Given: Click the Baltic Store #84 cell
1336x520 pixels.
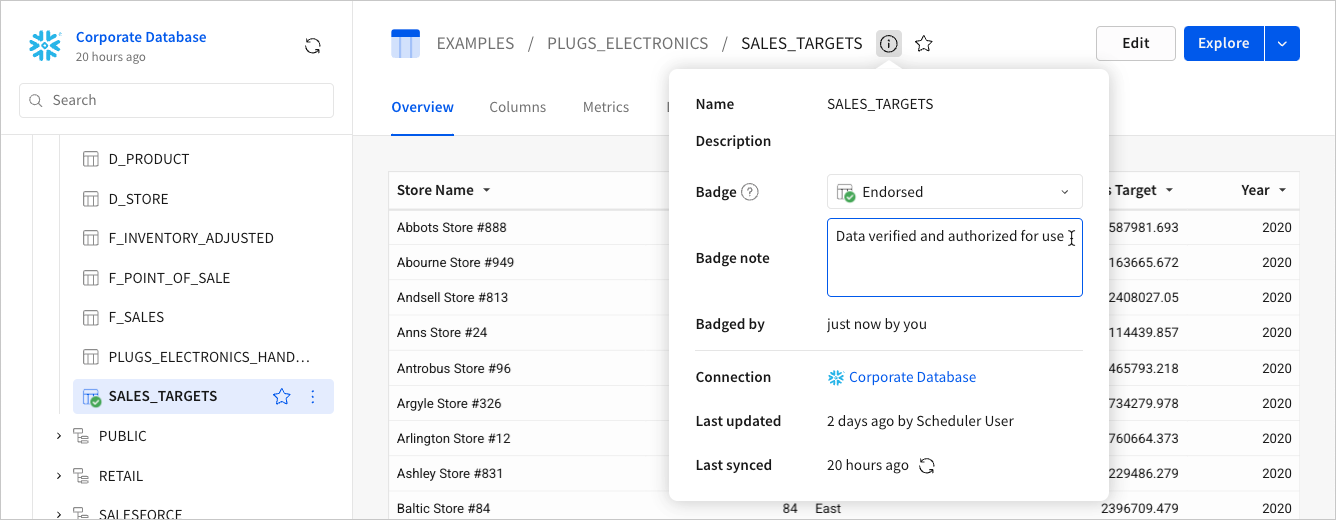Looking at the screenshot, I should tap(444, 509).
